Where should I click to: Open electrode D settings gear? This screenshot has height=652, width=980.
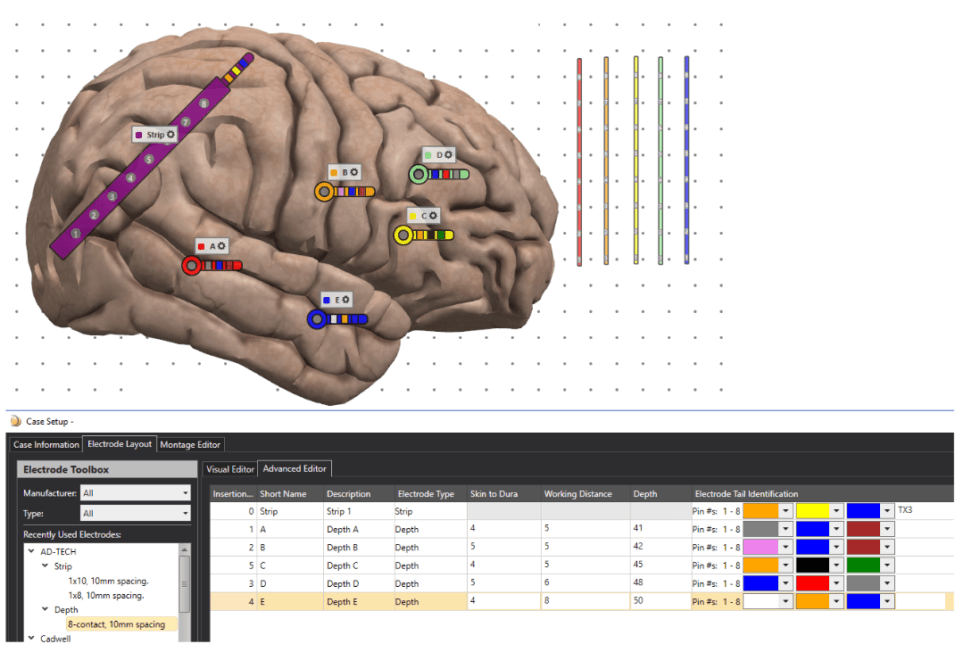(x=448, y=155)
